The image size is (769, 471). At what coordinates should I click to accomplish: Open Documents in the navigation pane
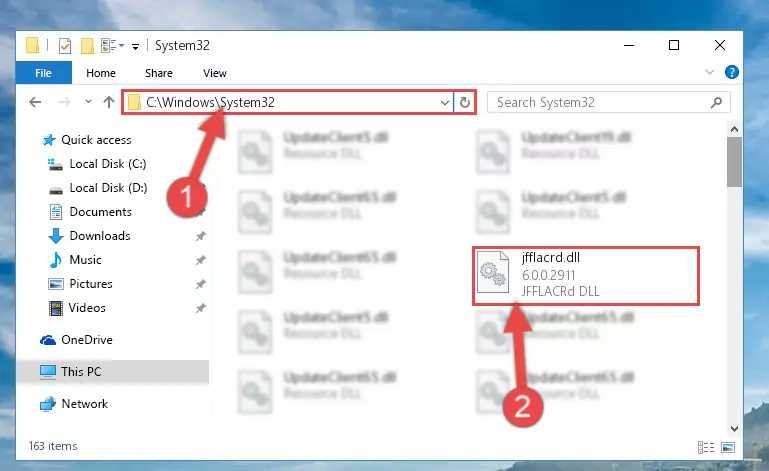91,212
